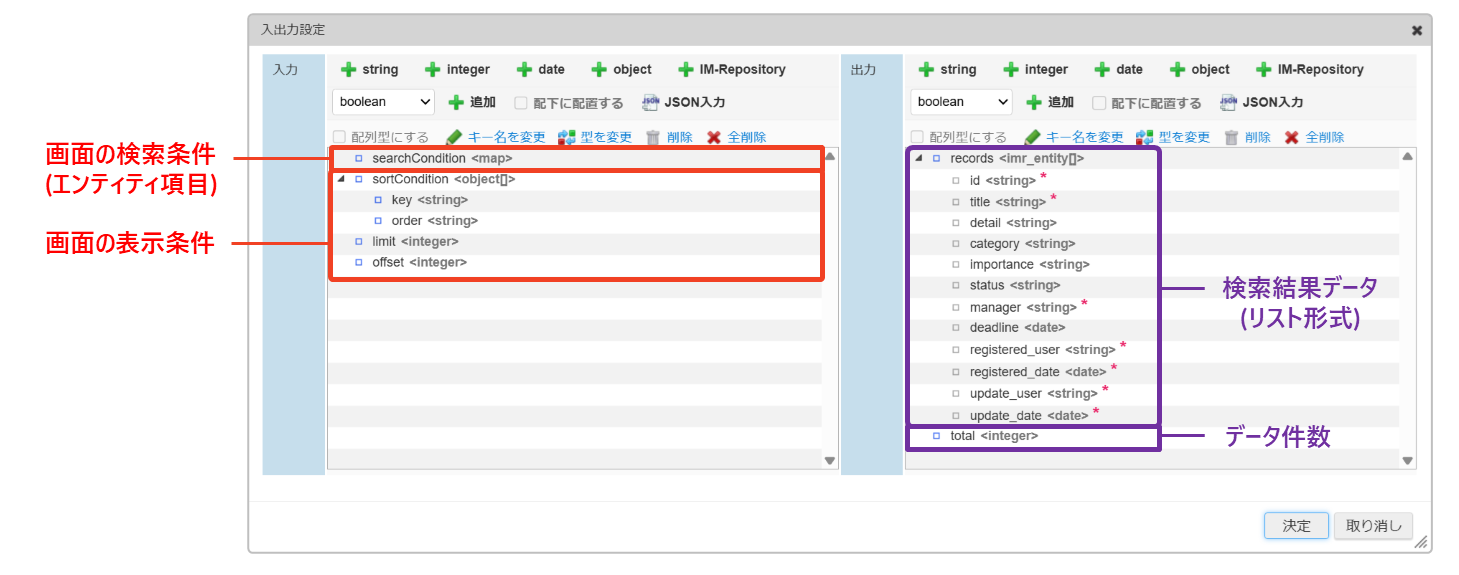Add a string item to input panel
The width and height of the screenshot is (1459, 575).
pyautogui.click(x=369, y=70)
